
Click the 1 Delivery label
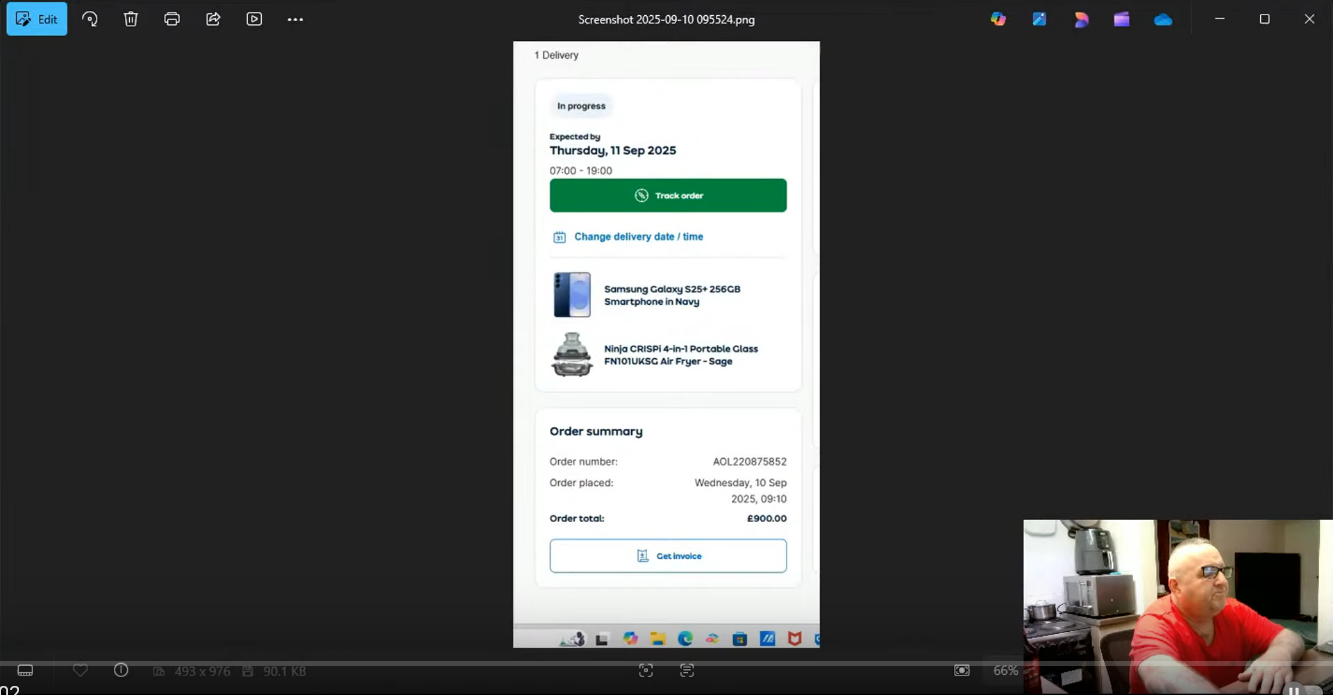[x=556, y=55]
